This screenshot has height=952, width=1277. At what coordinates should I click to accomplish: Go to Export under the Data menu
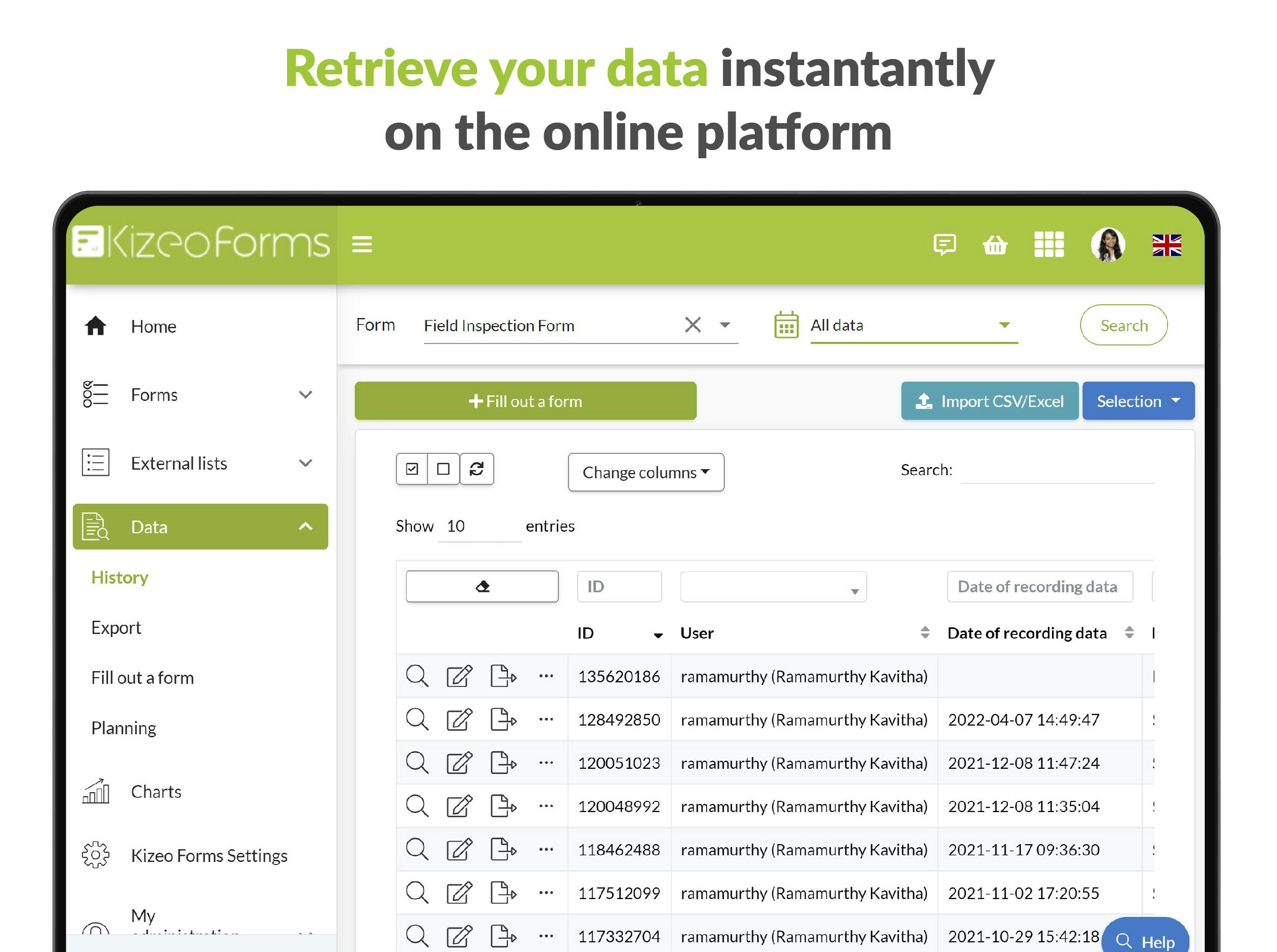point(116,627)
